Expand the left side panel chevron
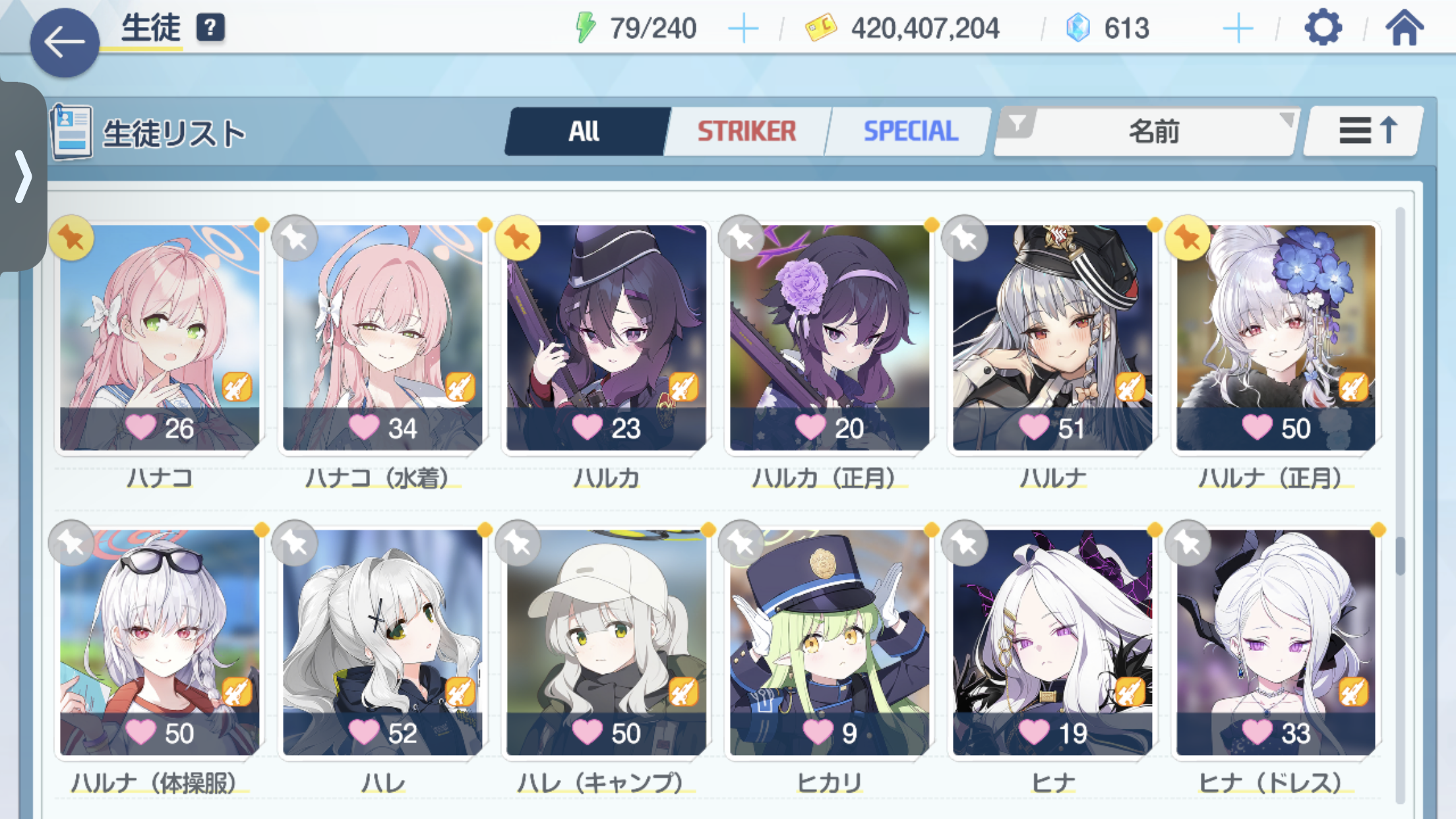 click(x=23, y=176)
